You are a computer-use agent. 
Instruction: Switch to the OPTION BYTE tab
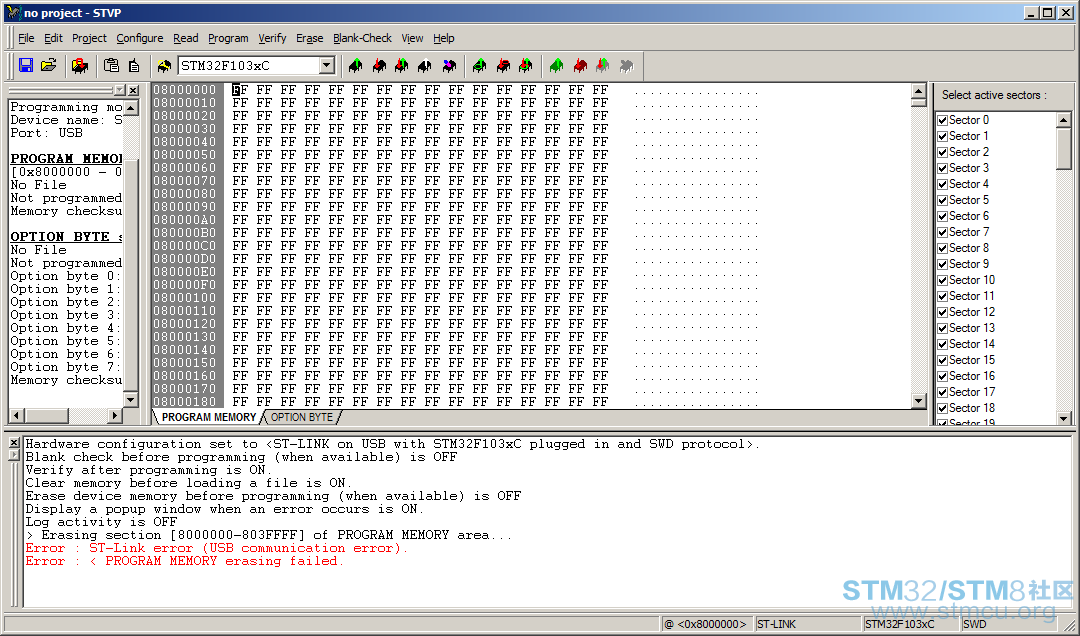click(302, 417)
